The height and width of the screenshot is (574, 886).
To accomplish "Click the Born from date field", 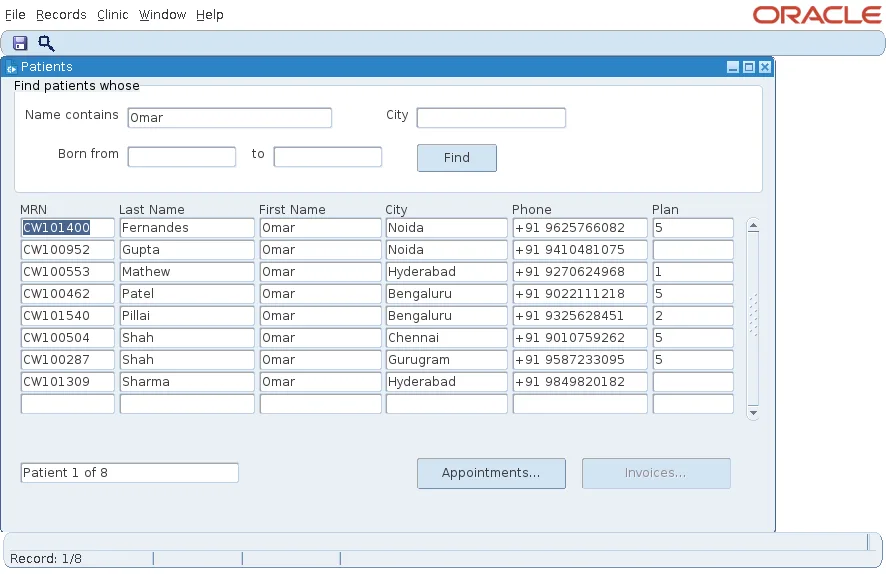I will 181,156.
